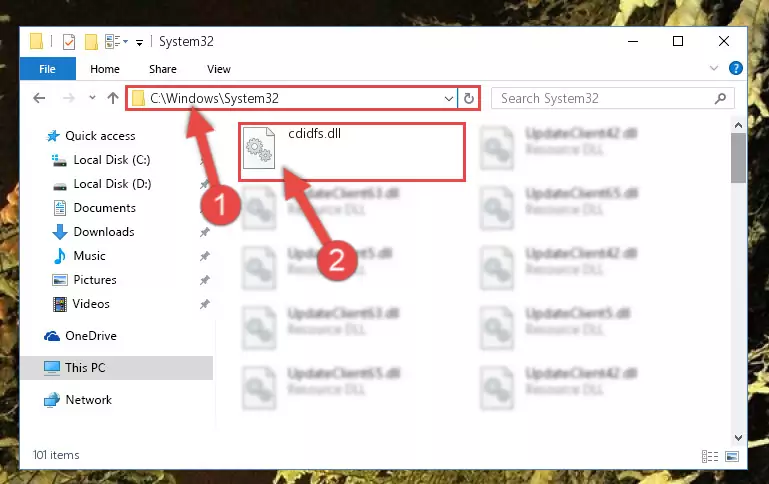Screen dimensions: 769x484
Task: Click the vertical scrollbar thumb
Action: (x=738, y=158)
